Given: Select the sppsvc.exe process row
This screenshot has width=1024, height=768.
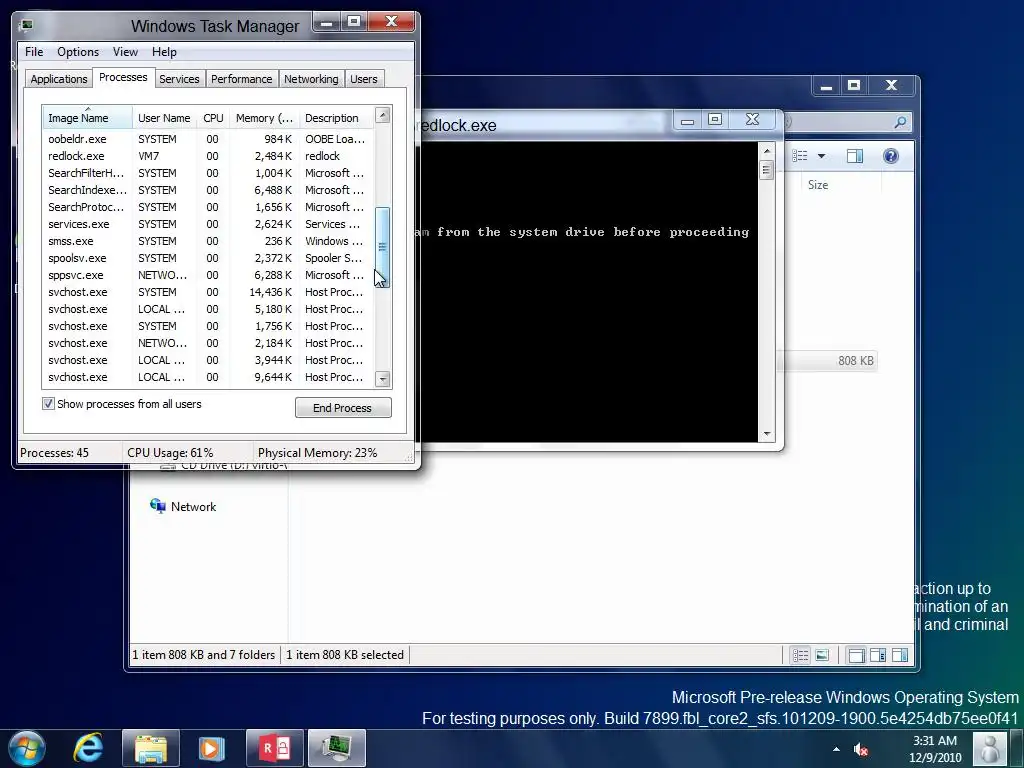Looking at the screenshot, I should pyautogui.click(x=208, y=275).
